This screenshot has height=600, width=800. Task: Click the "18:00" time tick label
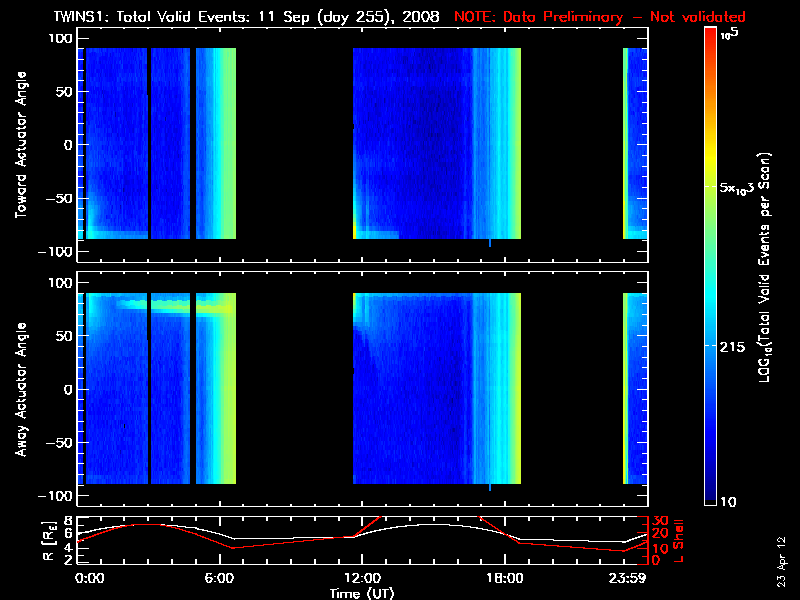point(505,579)
